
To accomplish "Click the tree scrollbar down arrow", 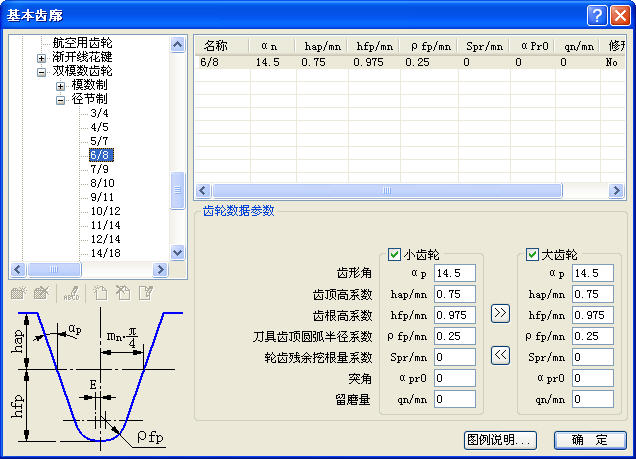I will [178, 253].
